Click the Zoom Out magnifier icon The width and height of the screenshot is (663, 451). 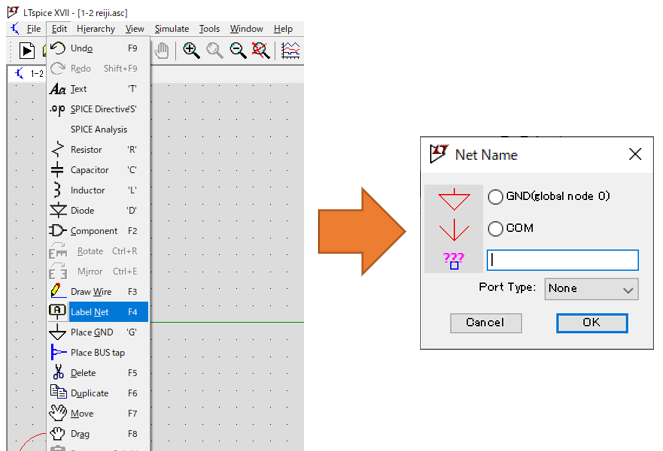click(238, 51)
